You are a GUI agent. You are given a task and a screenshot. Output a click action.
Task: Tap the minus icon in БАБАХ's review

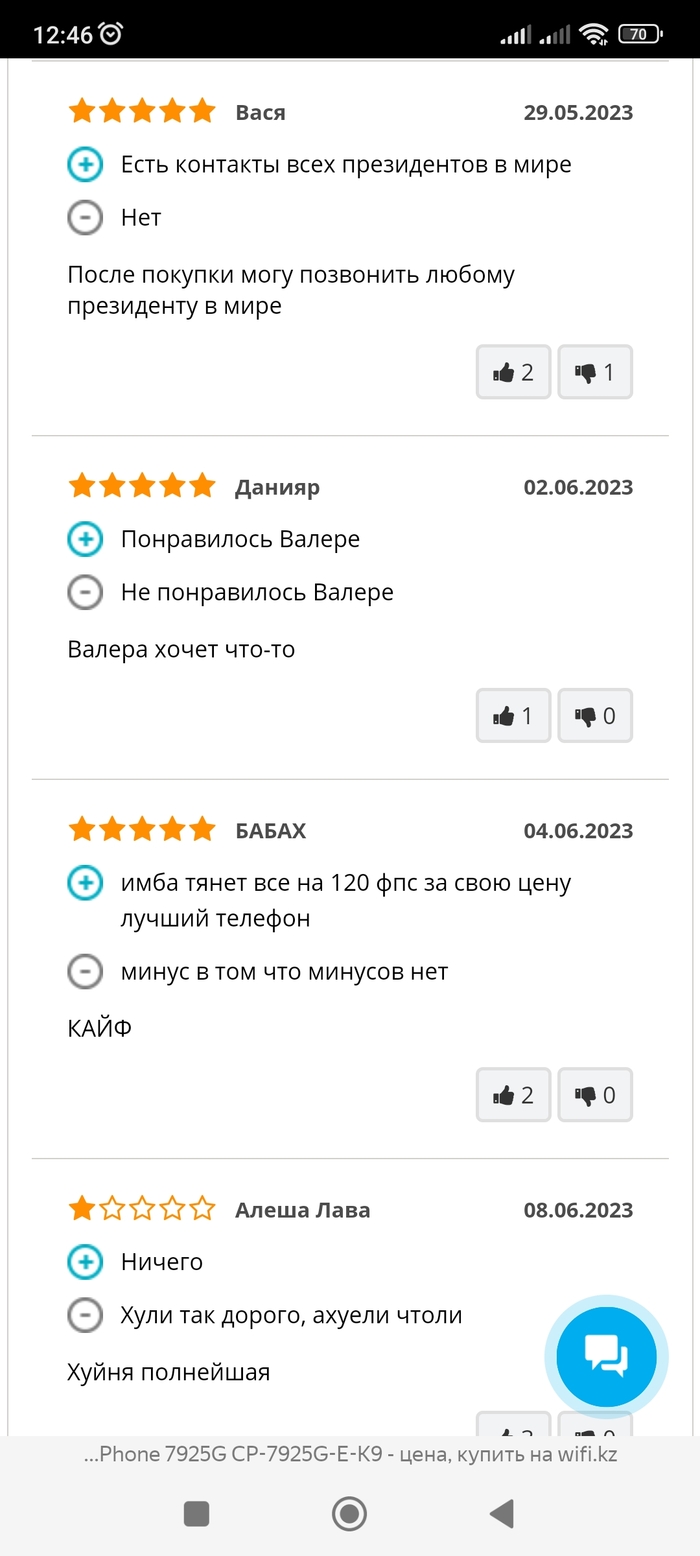(x=85, y=971)
